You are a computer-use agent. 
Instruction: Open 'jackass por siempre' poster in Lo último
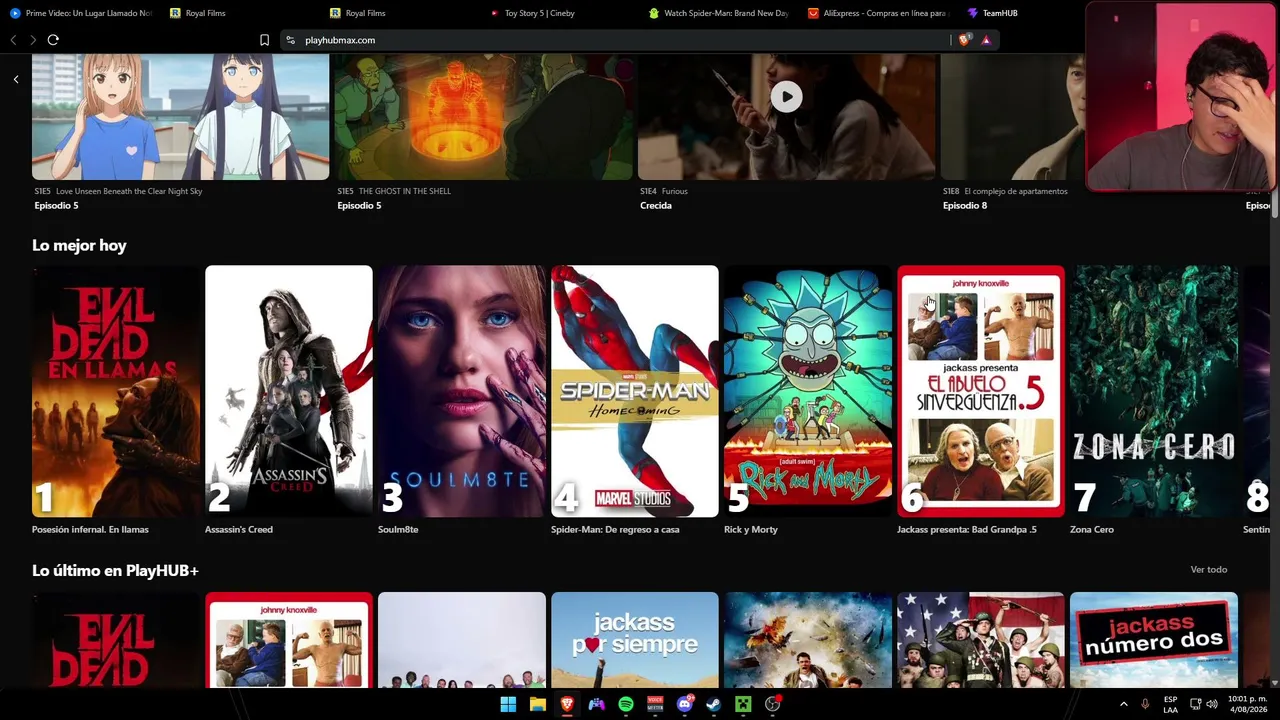(x=634, y=640)
